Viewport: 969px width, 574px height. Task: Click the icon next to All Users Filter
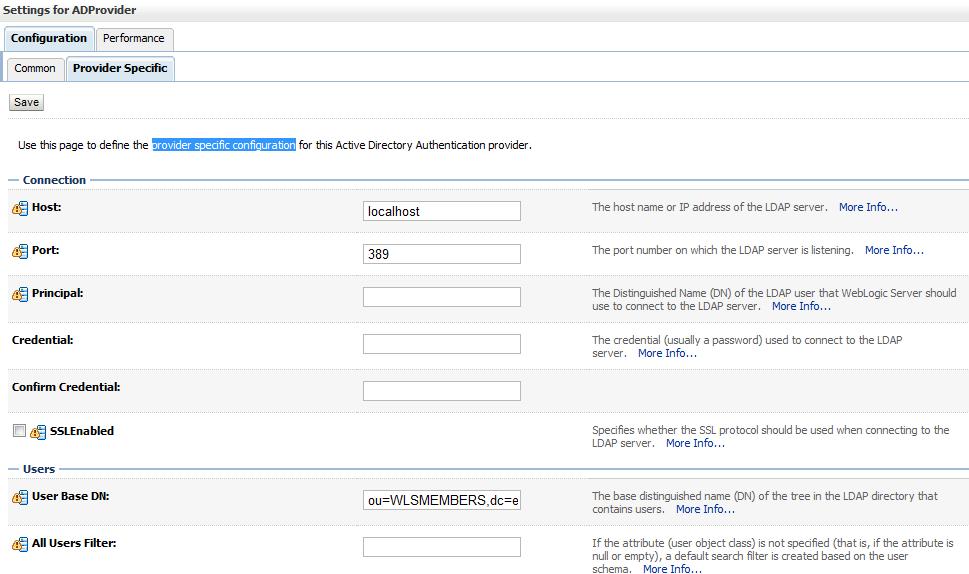pyautogui.click(x=20, y=545)
